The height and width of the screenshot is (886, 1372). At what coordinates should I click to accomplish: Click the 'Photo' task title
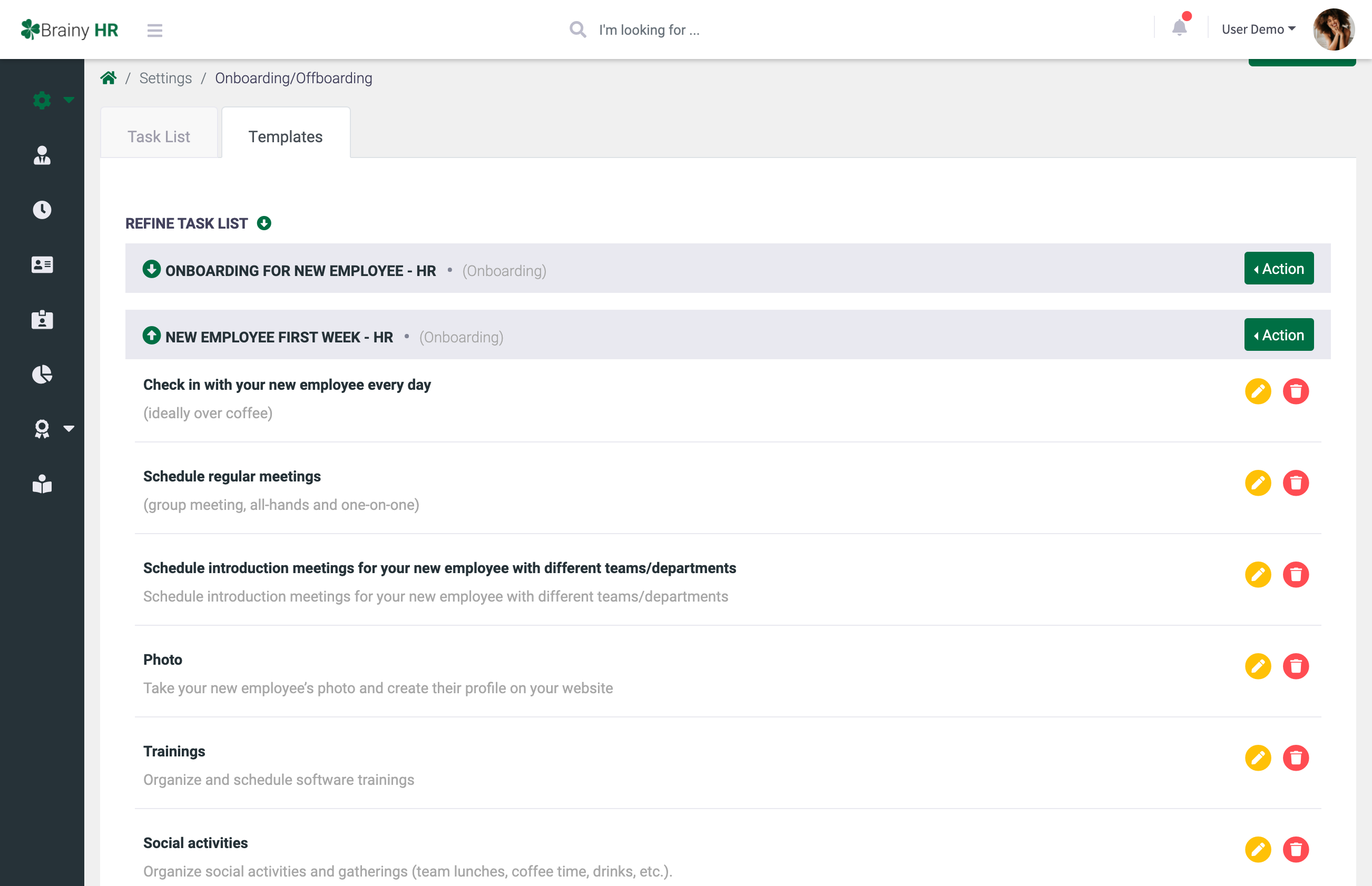click(x=162, y=659)
